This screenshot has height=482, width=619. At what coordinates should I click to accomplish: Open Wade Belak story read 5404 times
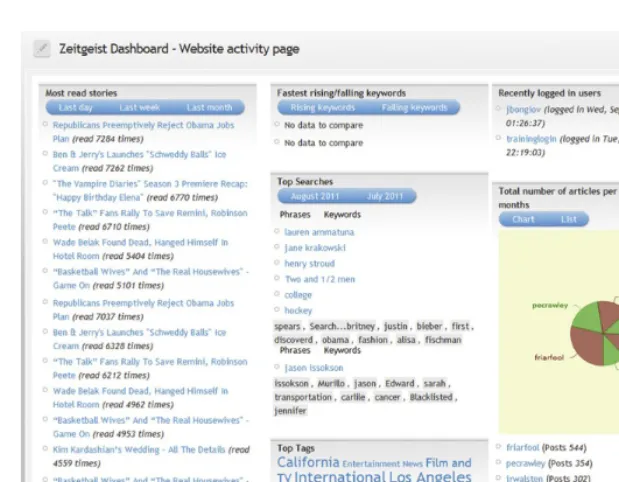click(141, 249)
